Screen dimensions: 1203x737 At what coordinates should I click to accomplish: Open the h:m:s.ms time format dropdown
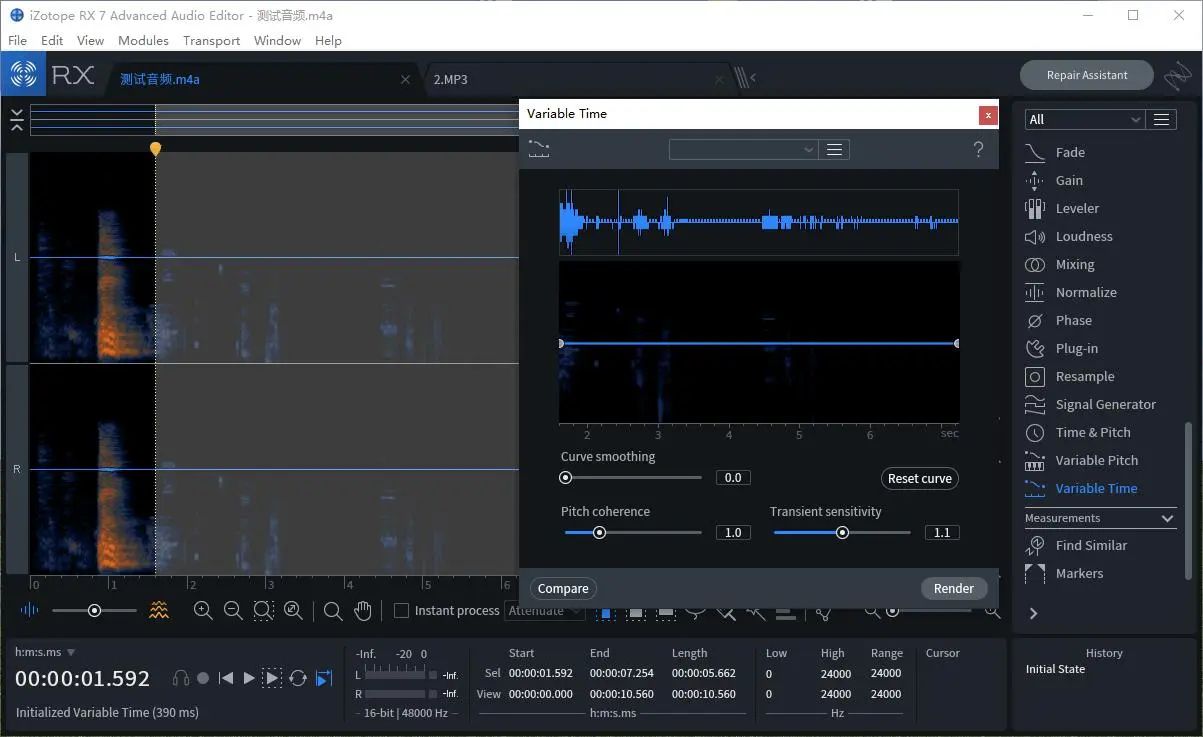click(x=45, y=652)
